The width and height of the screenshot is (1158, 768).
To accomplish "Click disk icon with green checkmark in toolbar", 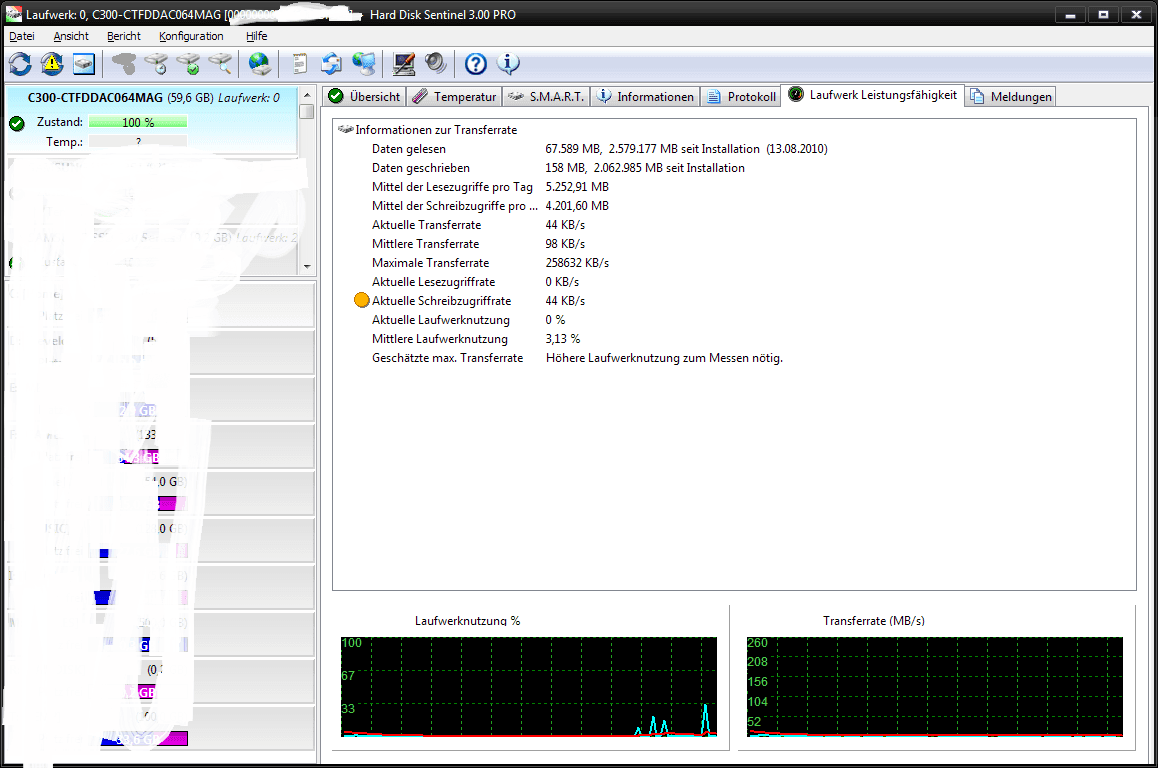I will coord(188,64).
